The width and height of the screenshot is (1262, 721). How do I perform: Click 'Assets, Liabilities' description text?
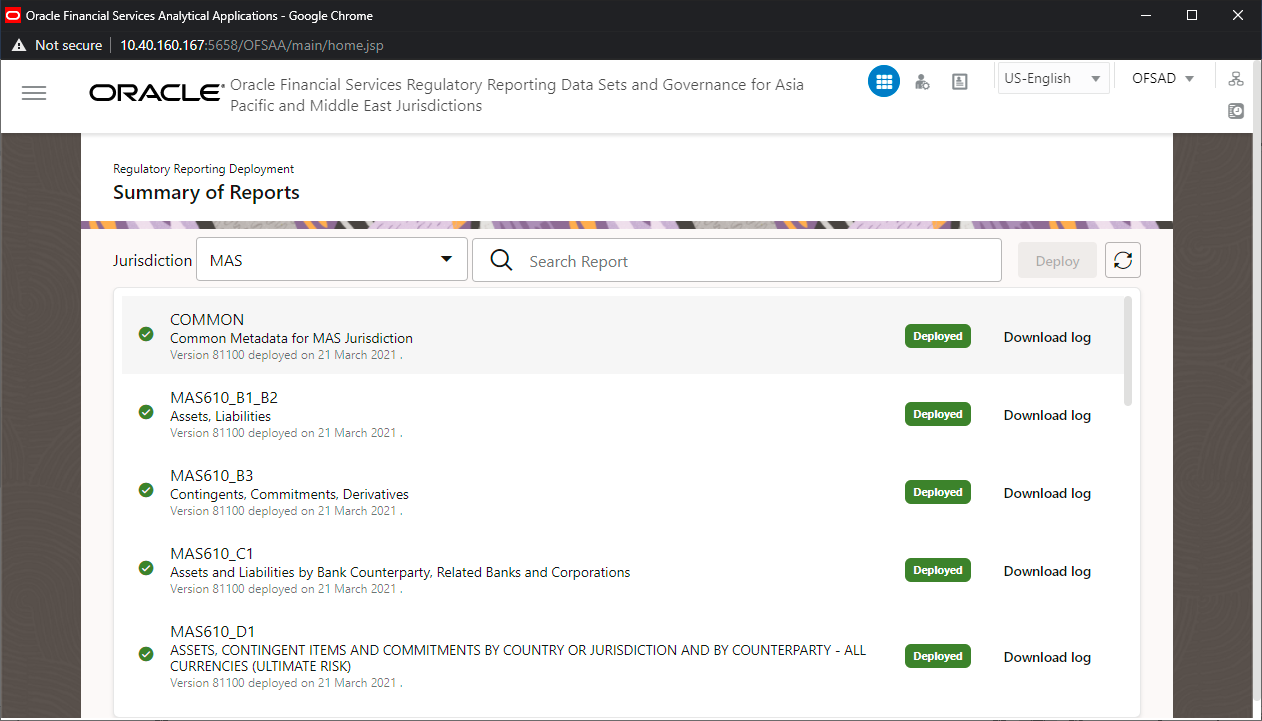coord(220,416)
